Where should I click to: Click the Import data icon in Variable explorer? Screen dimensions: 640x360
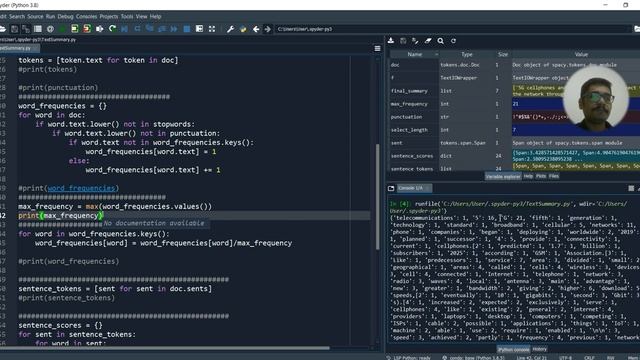pos(391,41)
